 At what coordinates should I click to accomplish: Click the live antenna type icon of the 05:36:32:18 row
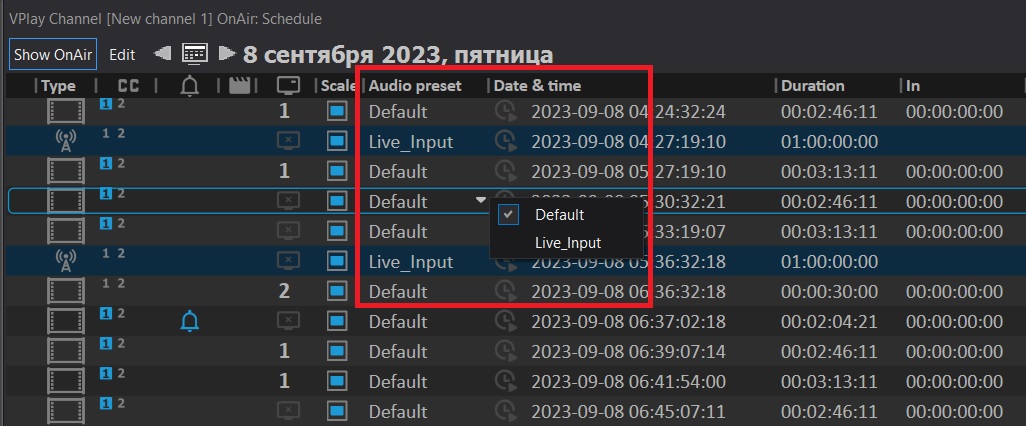coord(65,262)
